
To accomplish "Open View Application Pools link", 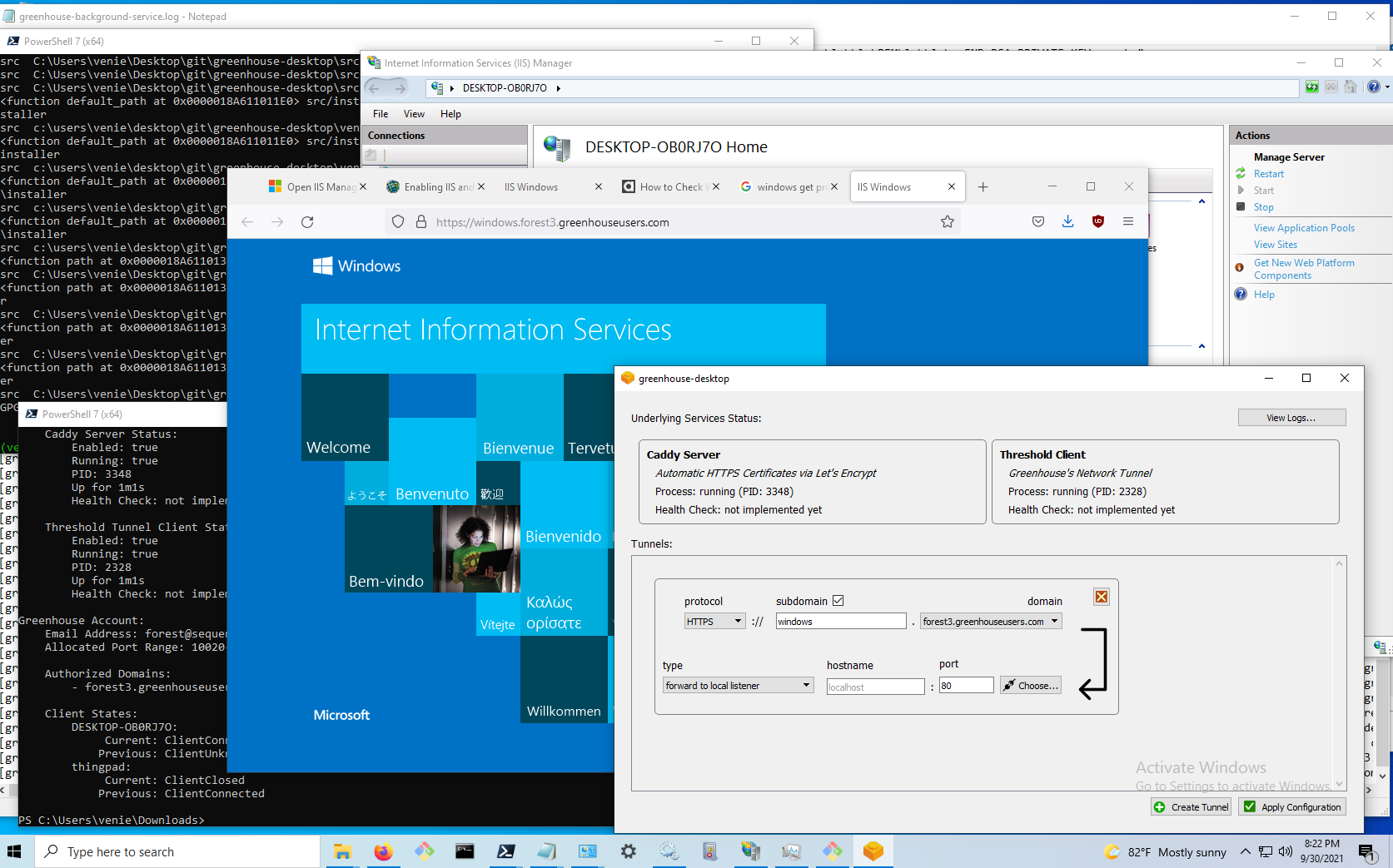I will 1304,228.
